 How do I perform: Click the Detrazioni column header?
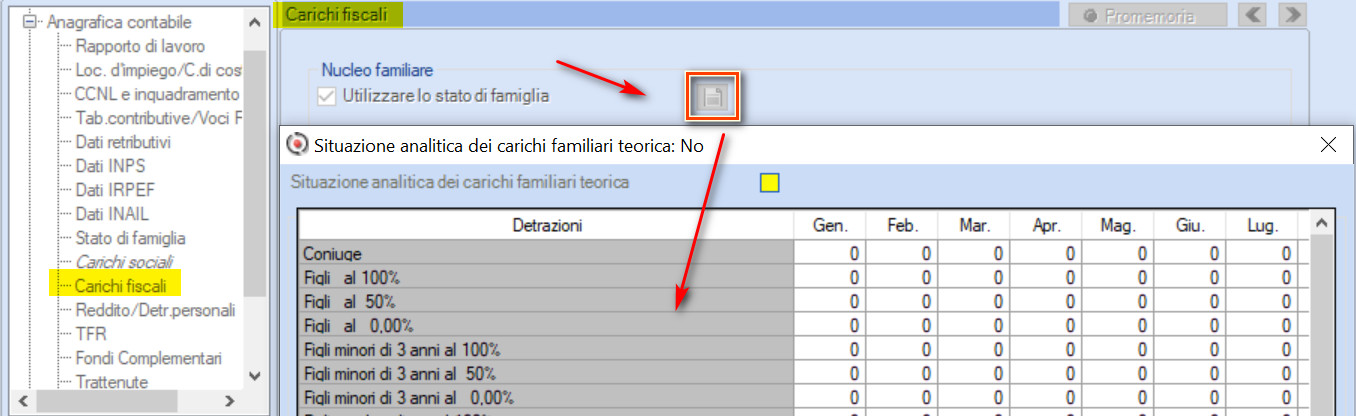coord(547,226)
